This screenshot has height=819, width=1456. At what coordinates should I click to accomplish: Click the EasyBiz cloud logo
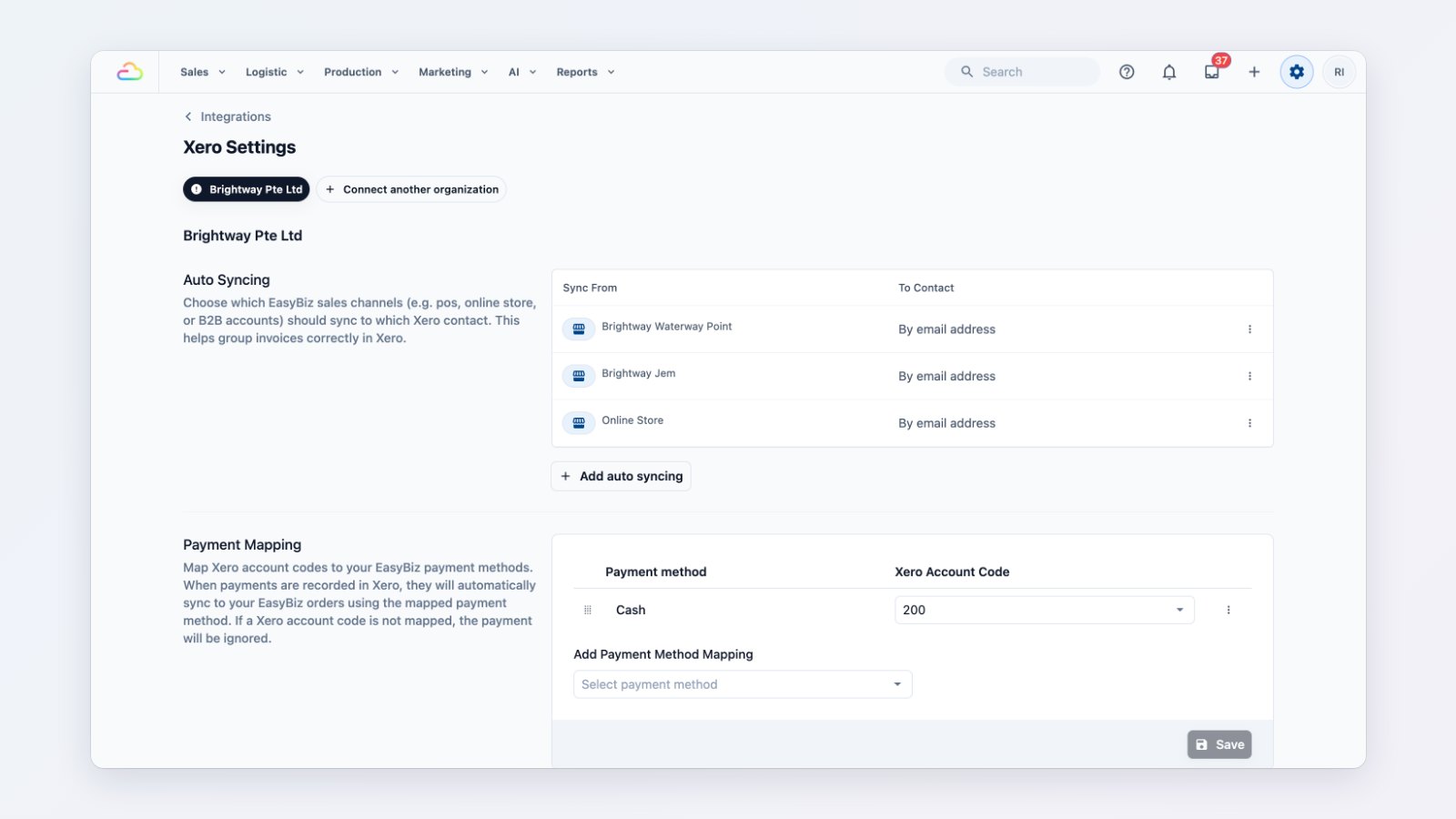(130, 72)
